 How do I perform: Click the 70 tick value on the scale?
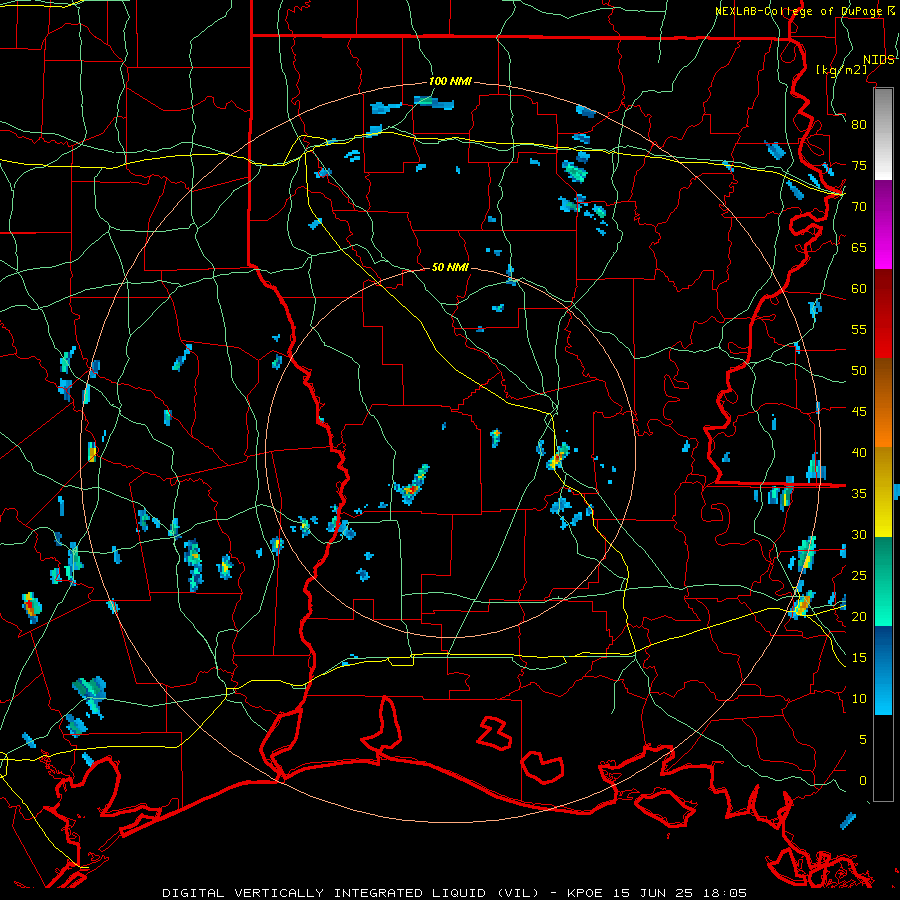(859, 206)
